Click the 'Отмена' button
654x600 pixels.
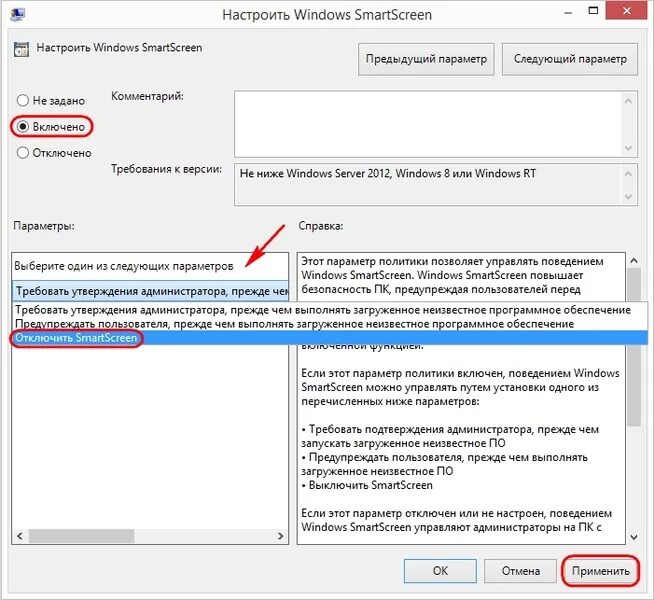pos(520,570)
